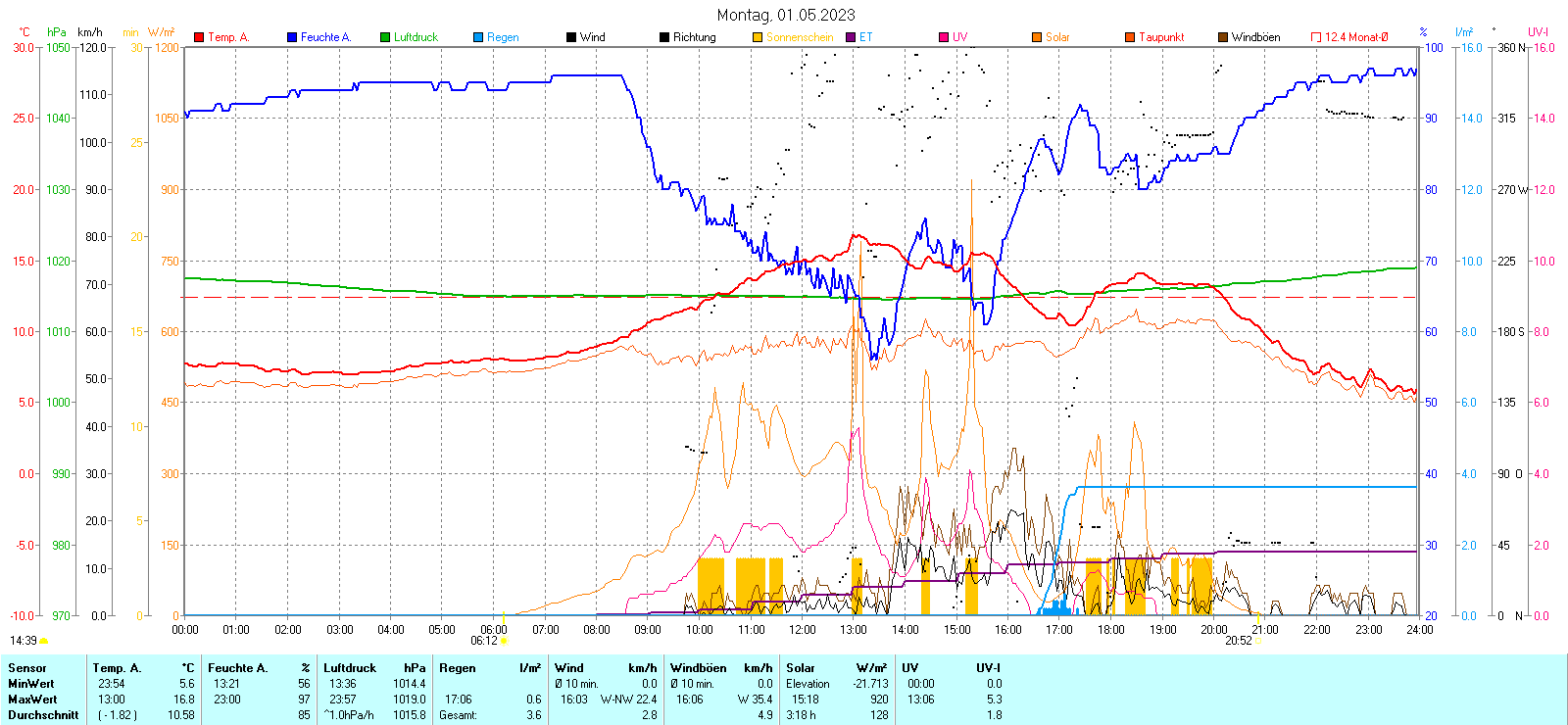This screenshot has width=1568, height=725.
Task: Click the light blue Regen legend square
Action: [x=478, y=37]
